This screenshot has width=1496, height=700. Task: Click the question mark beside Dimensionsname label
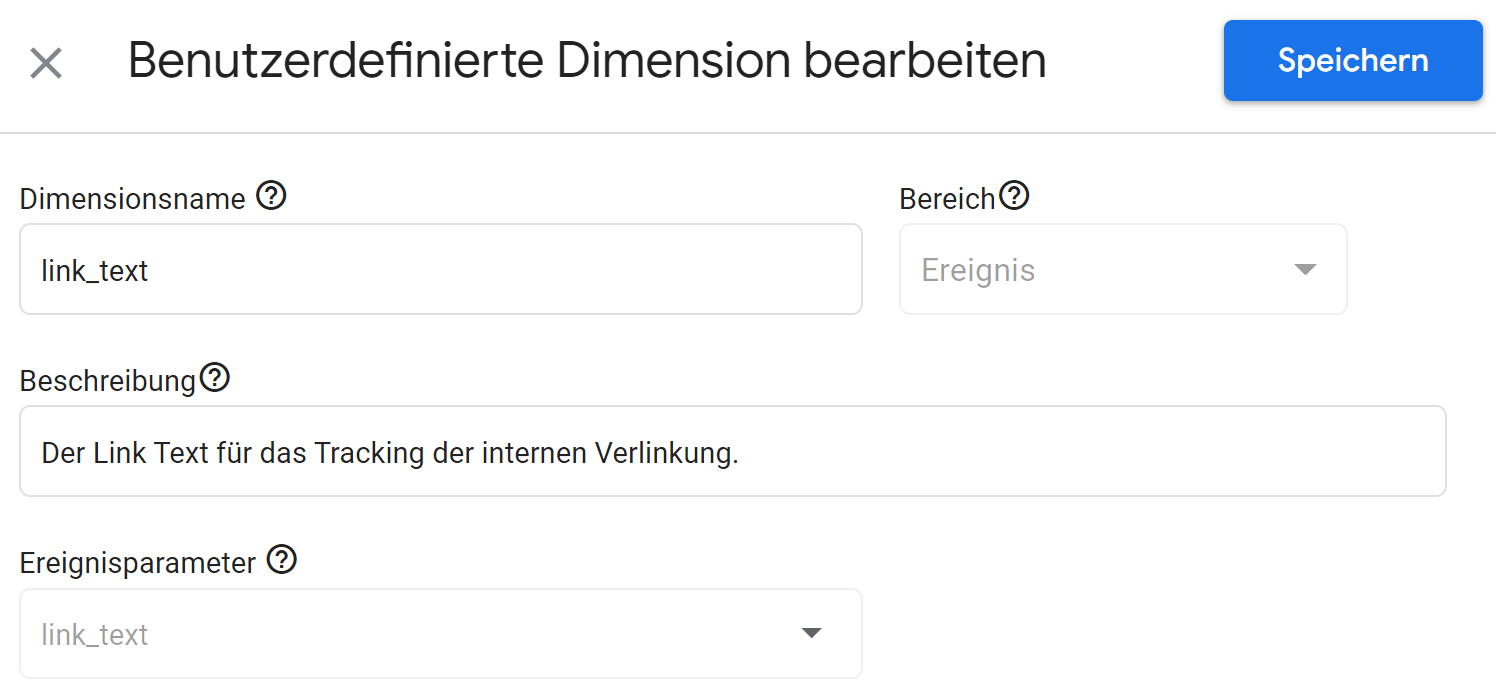pyautogui.click(x=270, y=196)
